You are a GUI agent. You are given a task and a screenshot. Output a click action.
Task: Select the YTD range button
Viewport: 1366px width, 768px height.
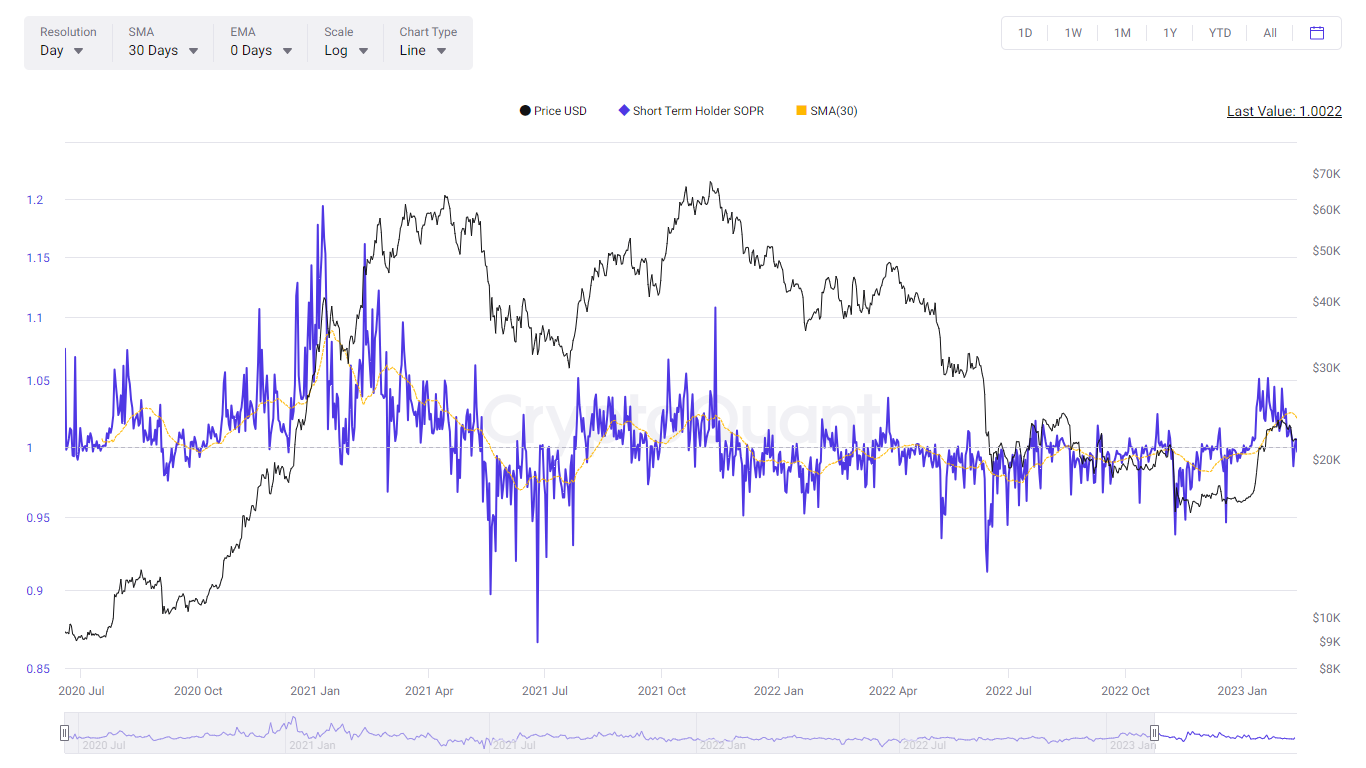coord(1220,33)
